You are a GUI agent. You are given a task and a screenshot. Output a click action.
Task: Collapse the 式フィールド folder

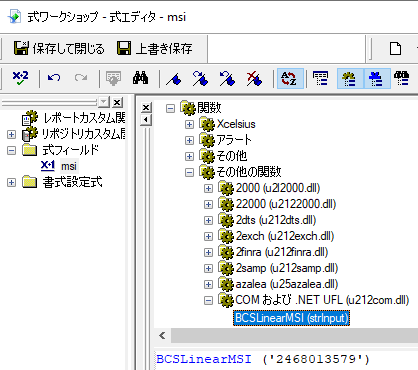pyautogui.click(x=11, y=150)
